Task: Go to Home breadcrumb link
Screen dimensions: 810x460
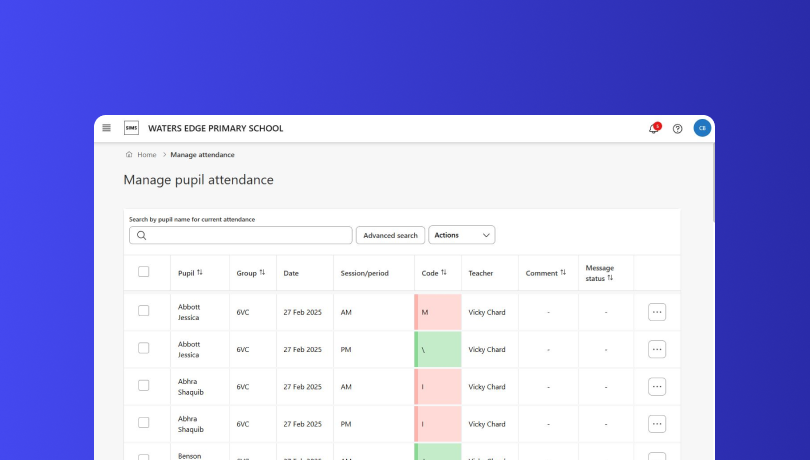Action: click(x=147, y=155)
